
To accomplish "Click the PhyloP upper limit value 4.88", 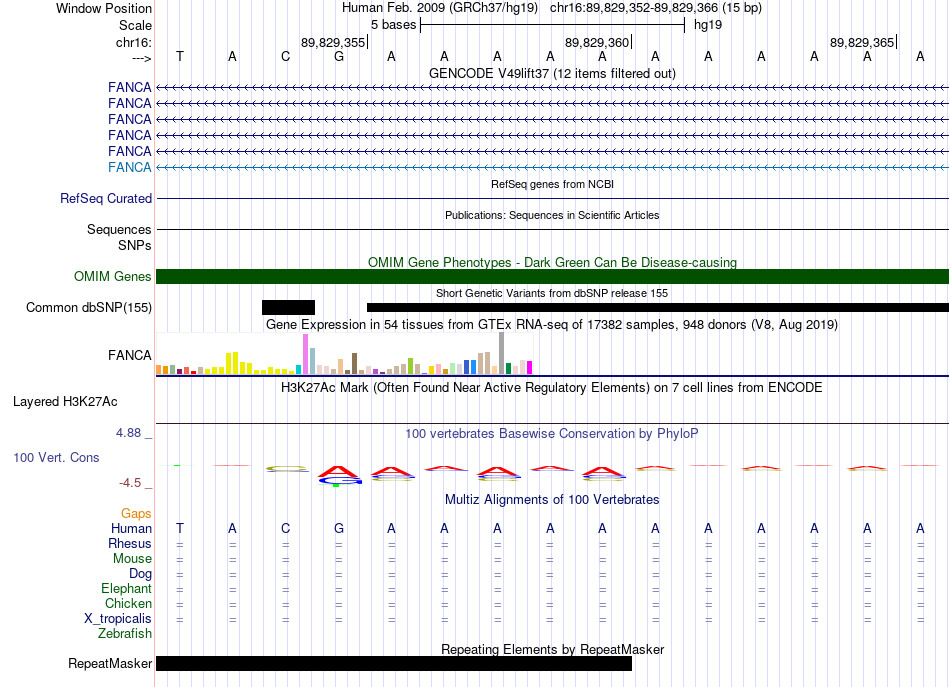I will 128,433.
